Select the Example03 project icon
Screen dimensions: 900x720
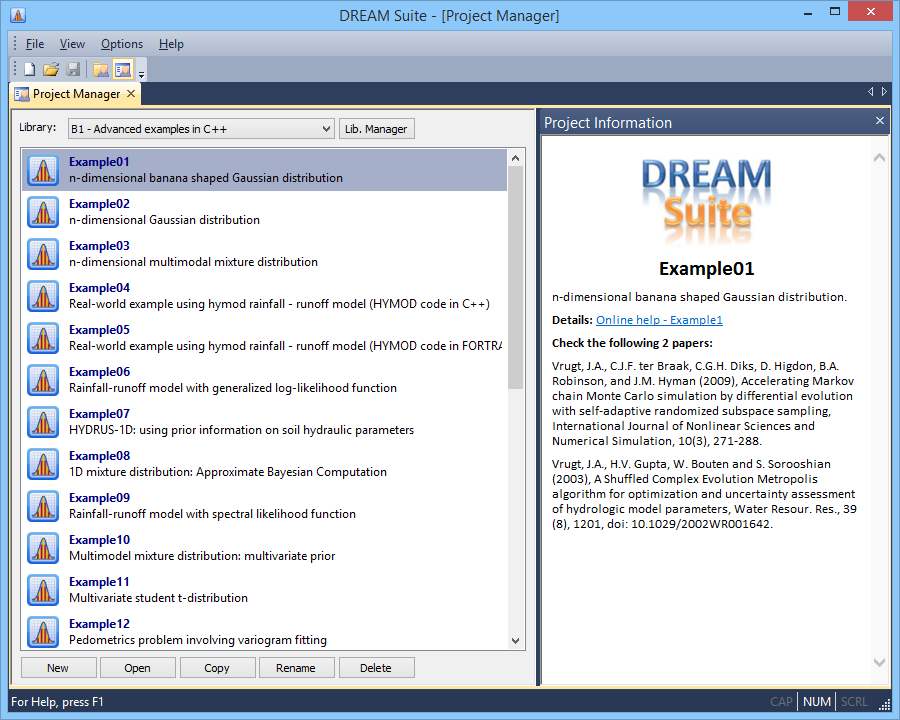43,254
